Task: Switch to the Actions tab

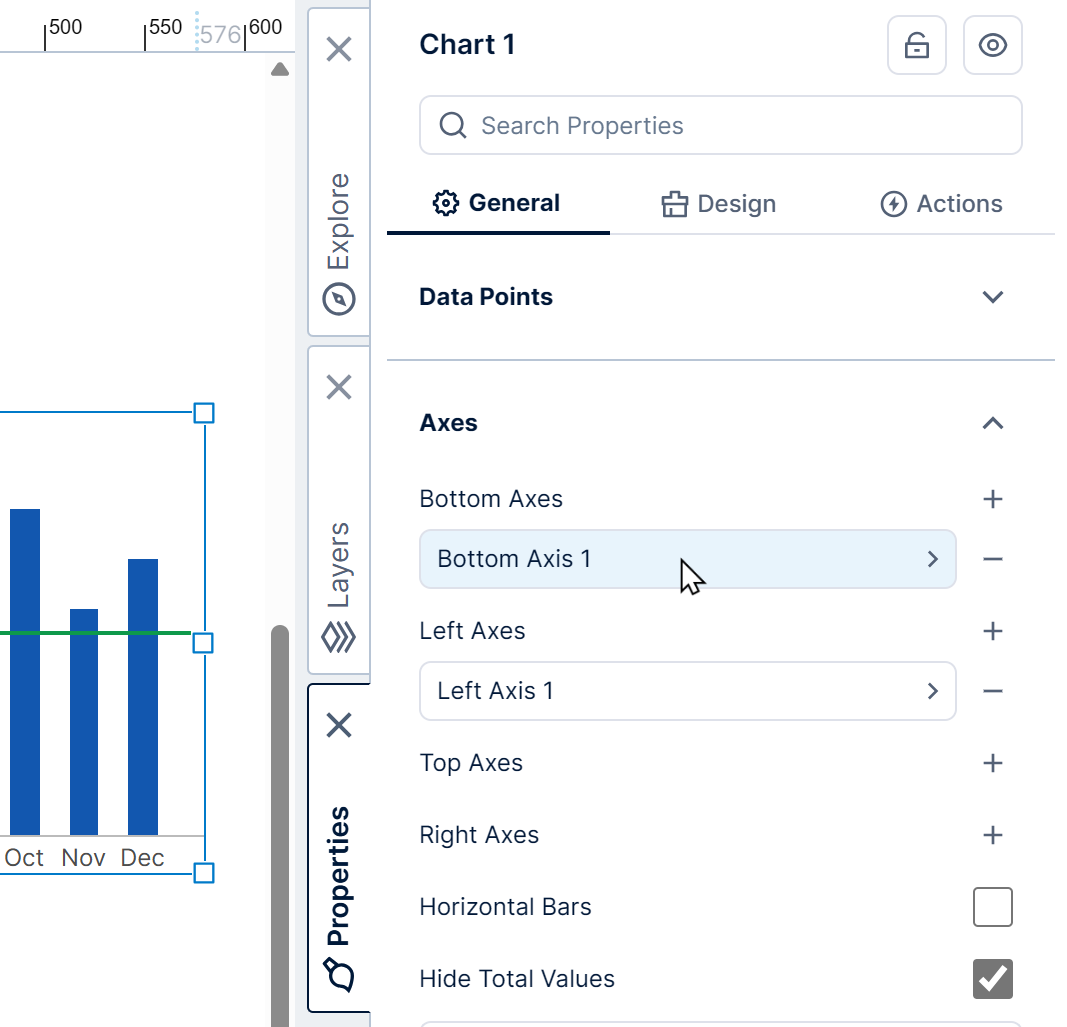Action: 940,204
